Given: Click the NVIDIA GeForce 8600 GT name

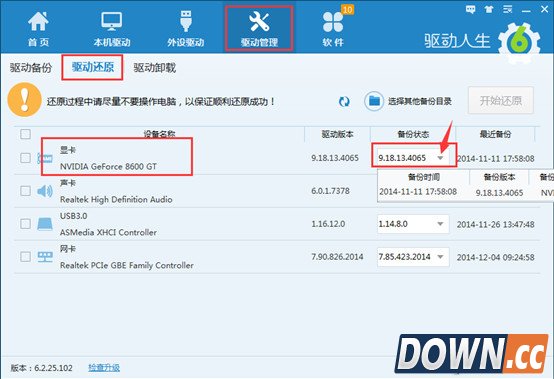Looking at the screenshot, I should coord(108,166).
